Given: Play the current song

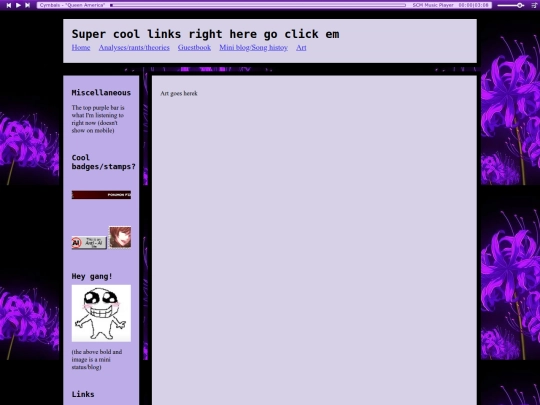Looking at the screenshot, I should pyautogui.click(x=18, y=5).
